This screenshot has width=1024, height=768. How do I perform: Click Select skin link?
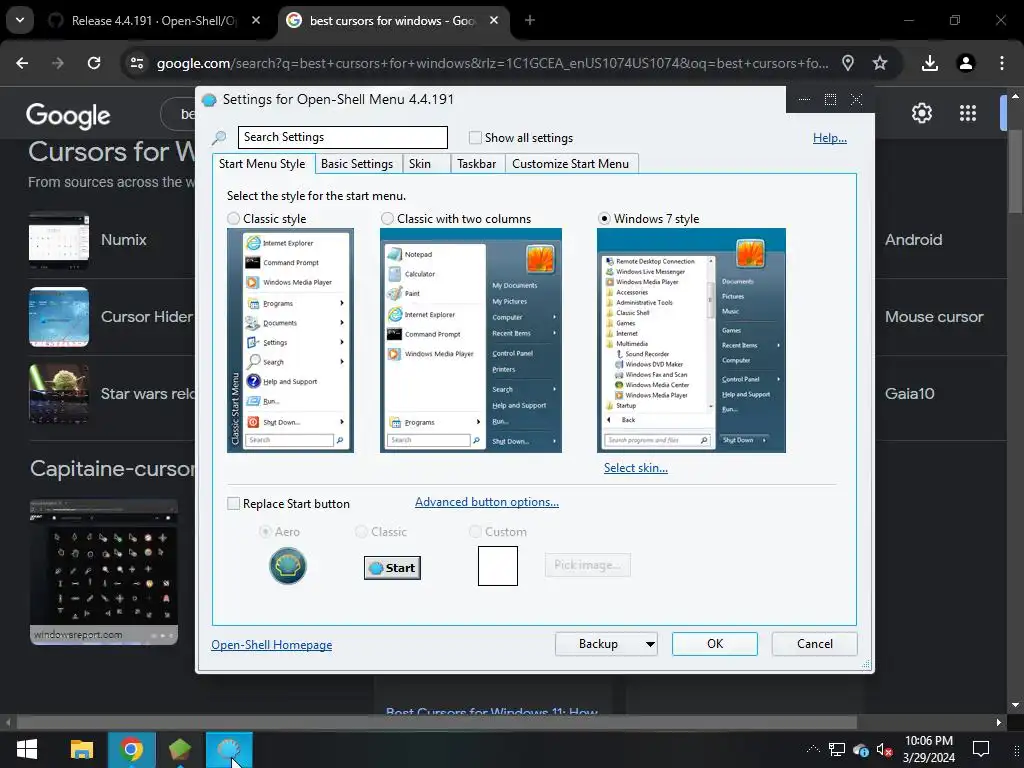point(635,468)
